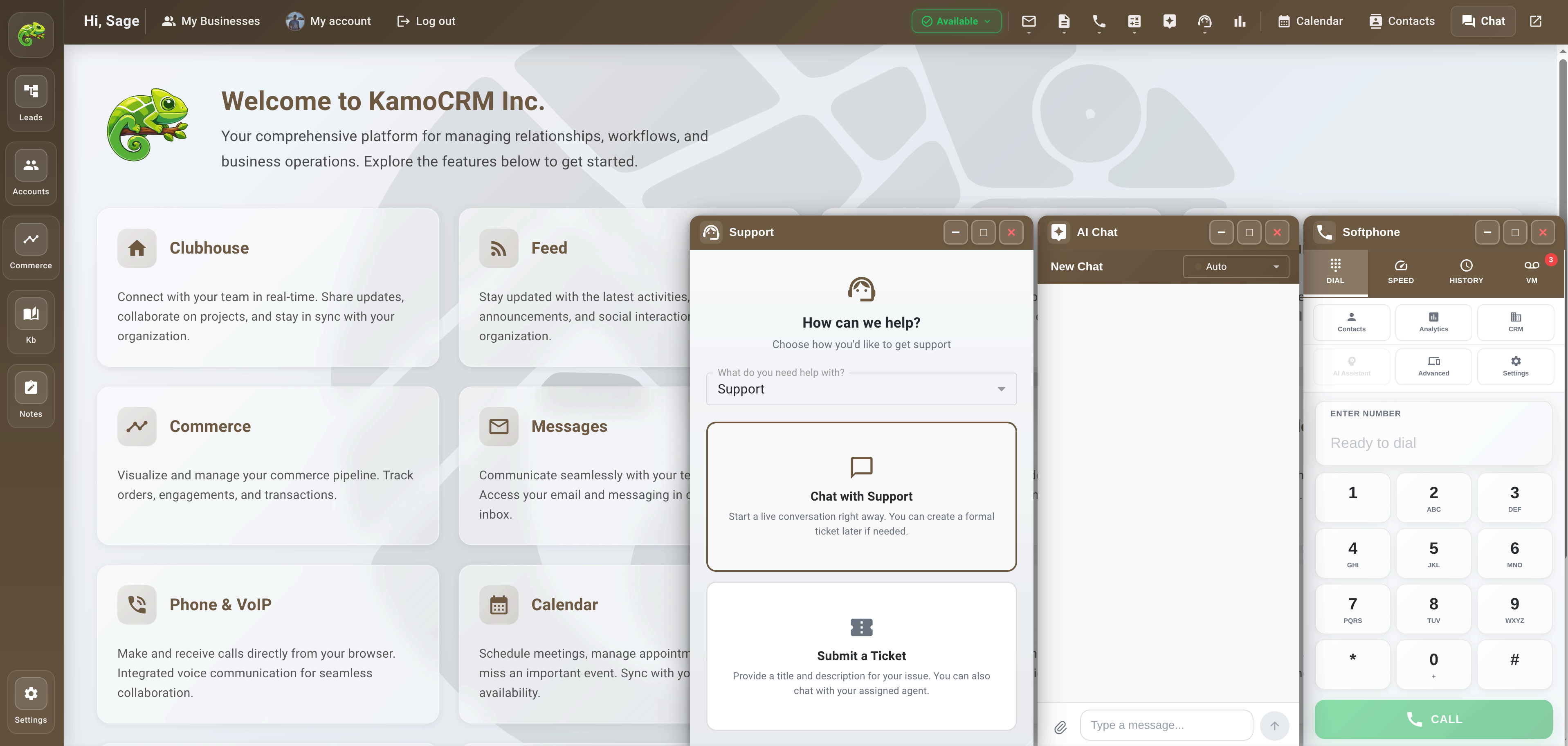Screen dimensions: 1568x746
Task: Open Analytics shortcut in Softphone
Action: click(1433, 322)
